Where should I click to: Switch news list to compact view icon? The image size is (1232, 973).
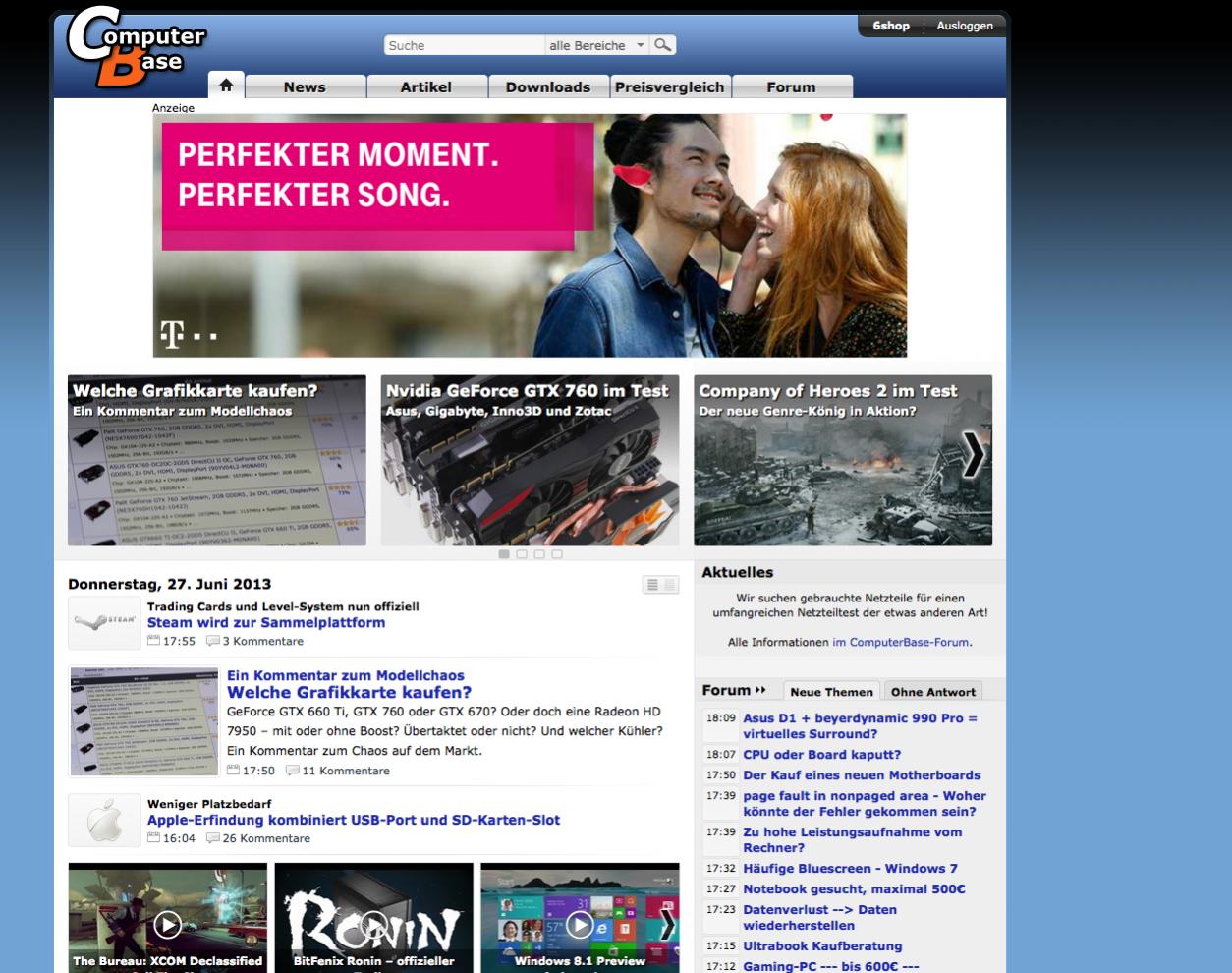click(651, 585)
